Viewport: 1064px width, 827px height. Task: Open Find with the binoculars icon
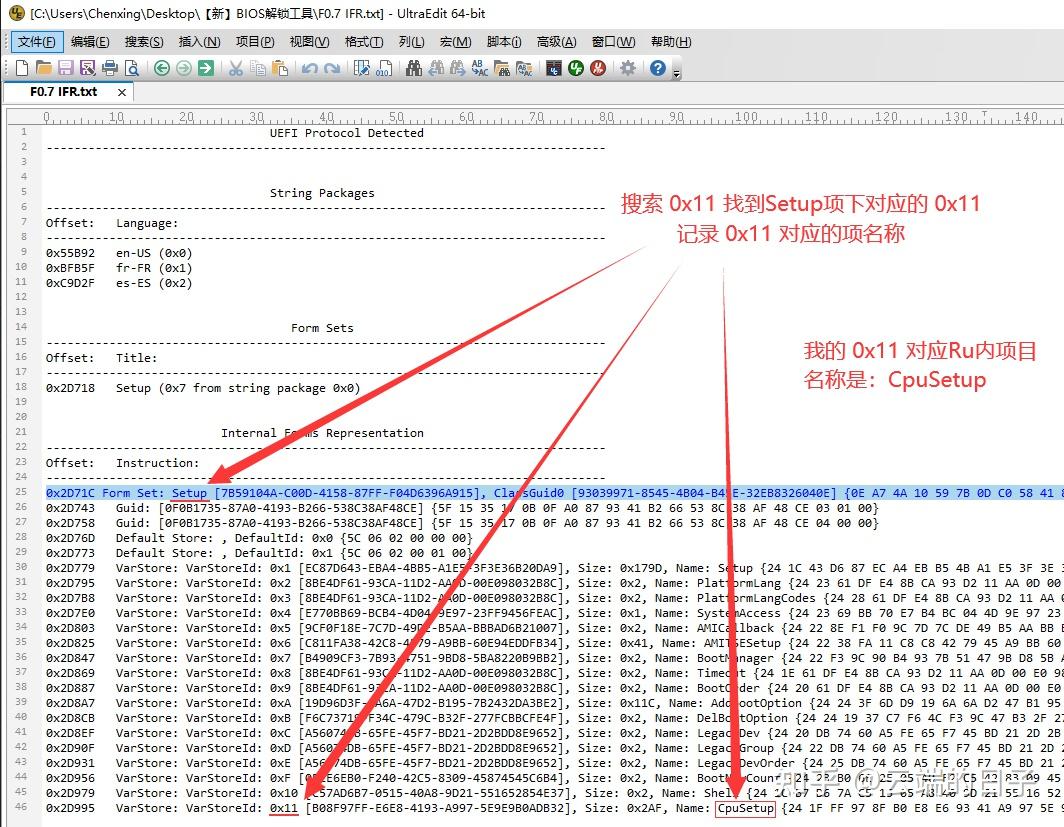point(414,68)
